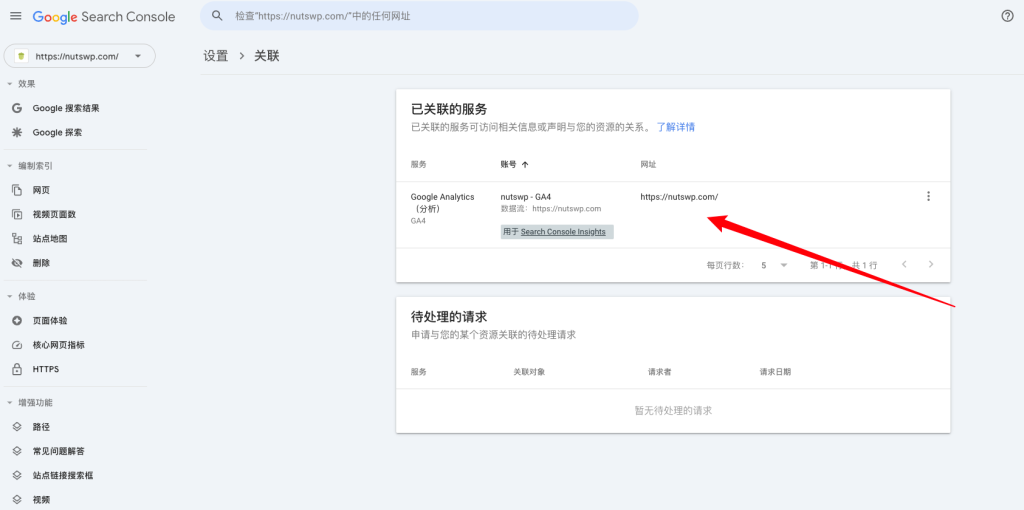1024x510 pixels.
Task: Click the search magnifier icon
Action: 218,16
